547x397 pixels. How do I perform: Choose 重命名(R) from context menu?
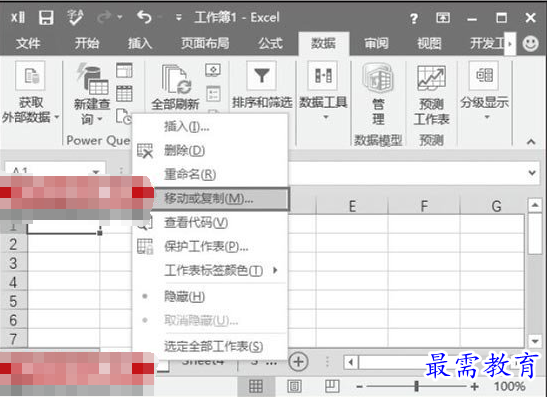click(210, 174)
